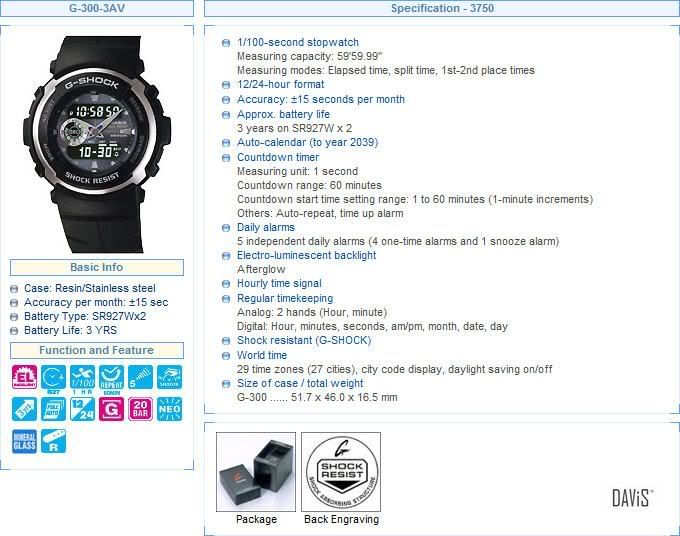Click the countdown REPEAT feature icon

(x=111, y=377)
